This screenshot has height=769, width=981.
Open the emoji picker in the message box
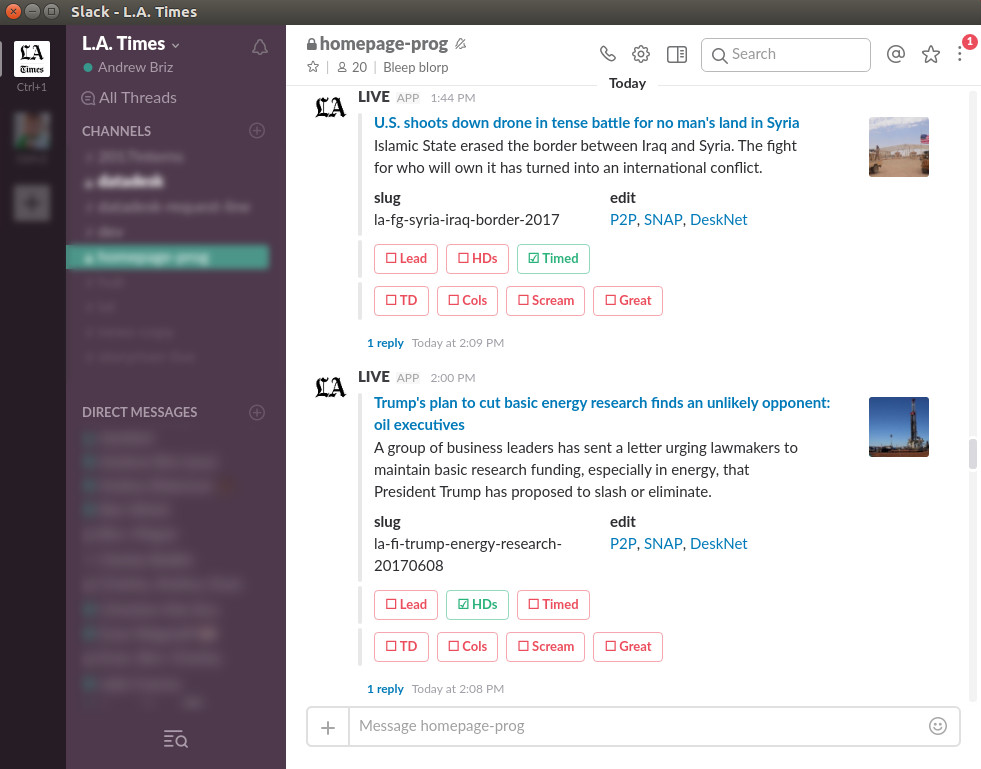coord(937,726)
